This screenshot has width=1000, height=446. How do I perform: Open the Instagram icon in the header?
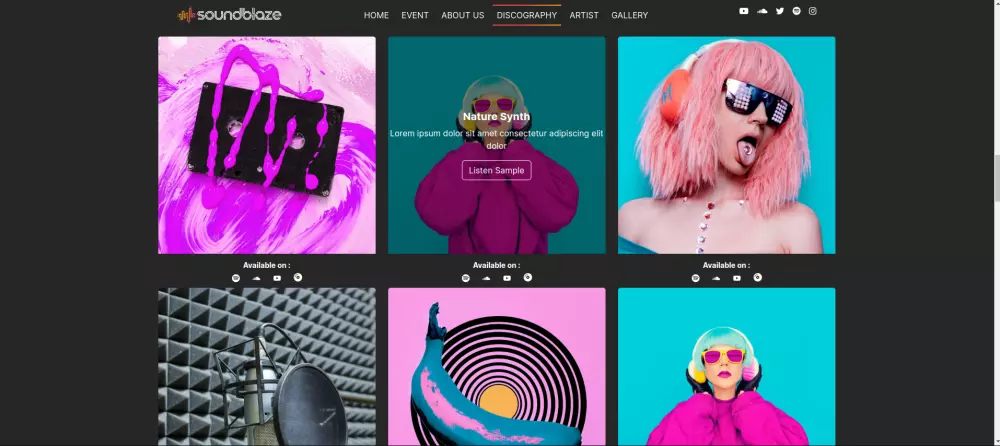coord(812,11)
